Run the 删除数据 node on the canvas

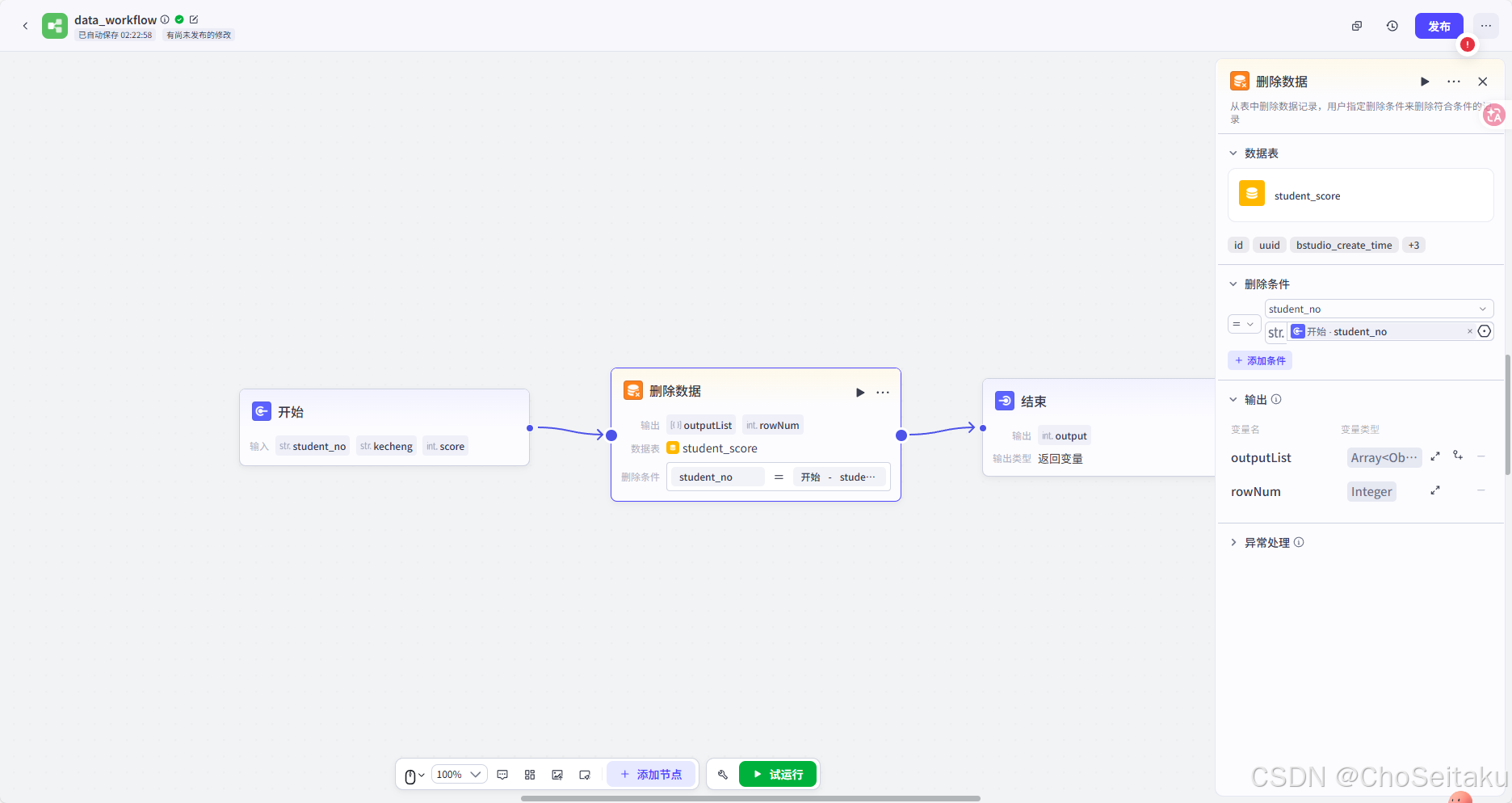pyautogui.click(x=860, y=393)
